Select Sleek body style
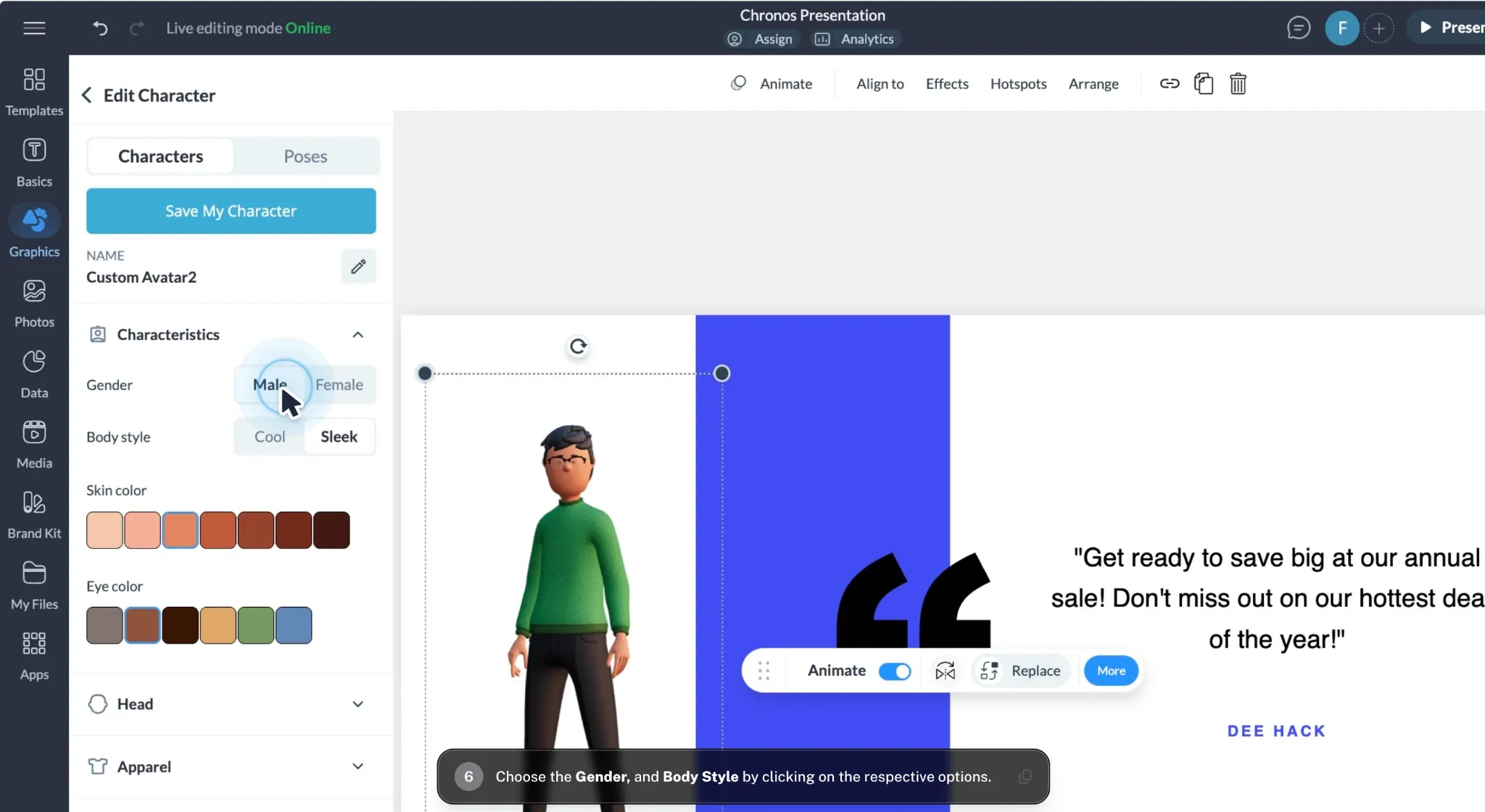The height and width of the screenshot is (812, 1485). point(339,436)
